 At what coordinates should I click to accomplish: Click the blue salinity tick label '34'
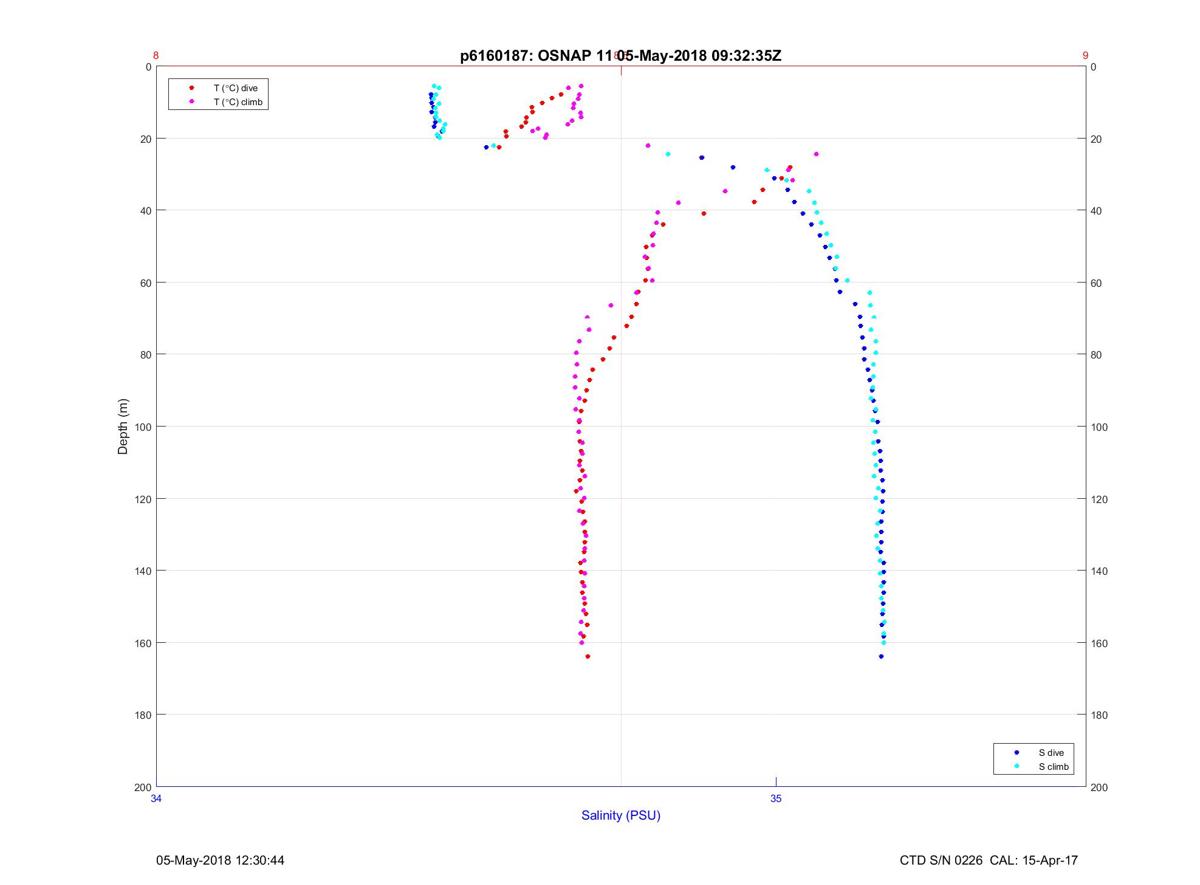pos(156,798)
